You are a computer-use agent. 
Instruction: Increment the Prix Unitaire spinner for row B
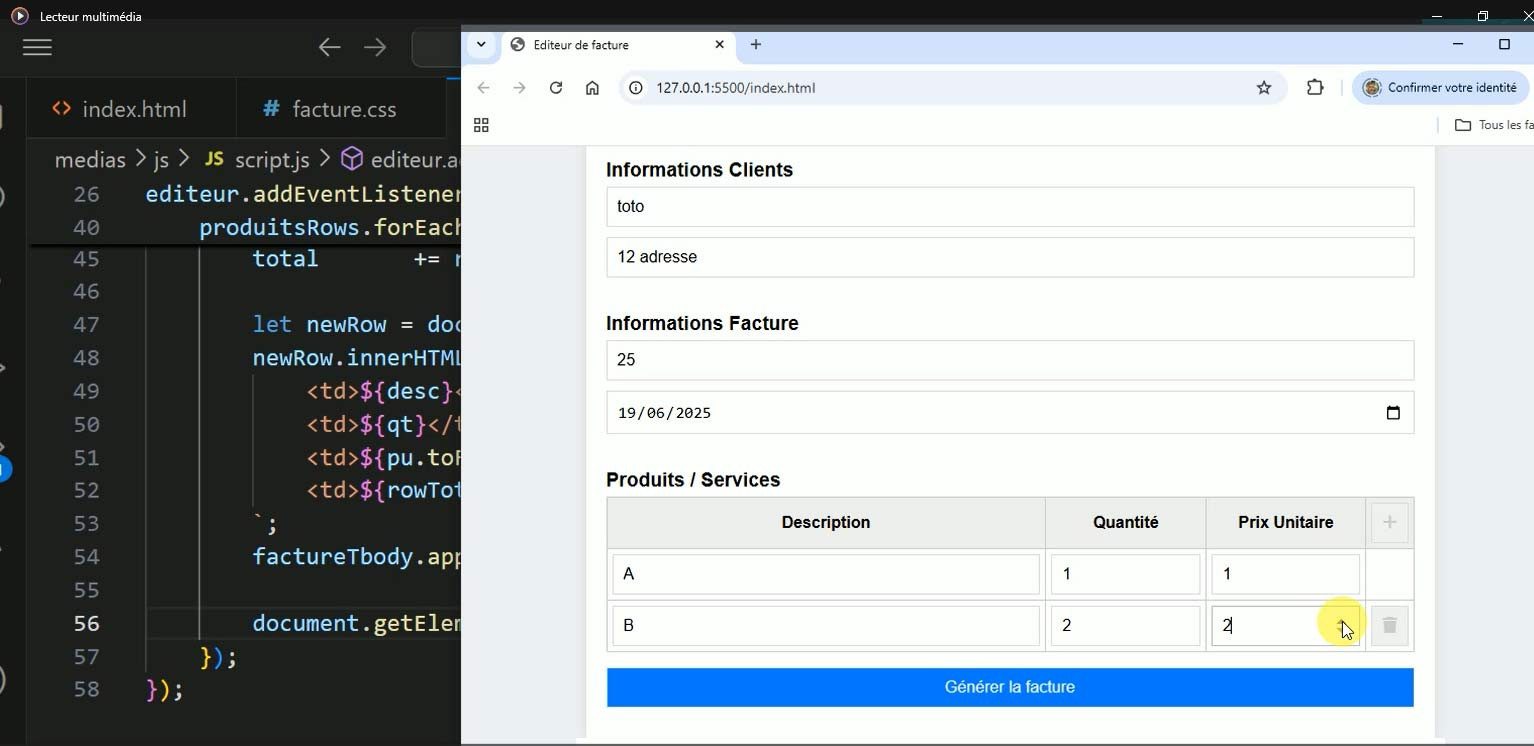(x=1341, y=619)
